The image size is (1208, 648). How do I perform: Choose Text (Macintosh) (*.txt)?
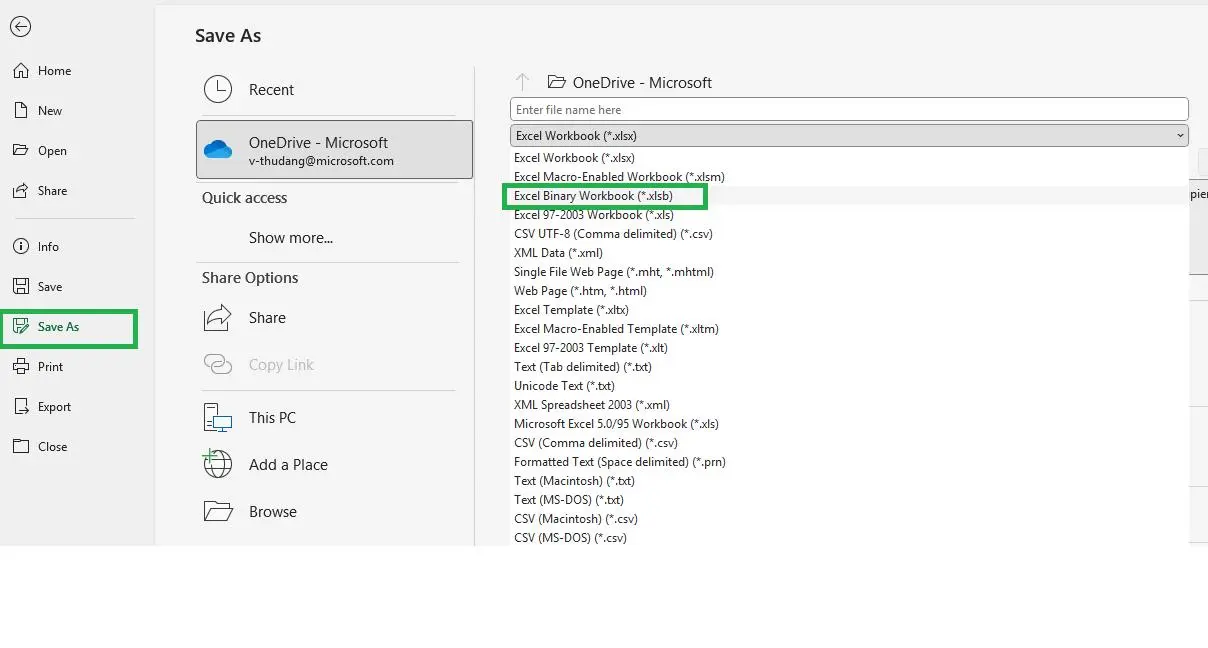tap(575, 481)
